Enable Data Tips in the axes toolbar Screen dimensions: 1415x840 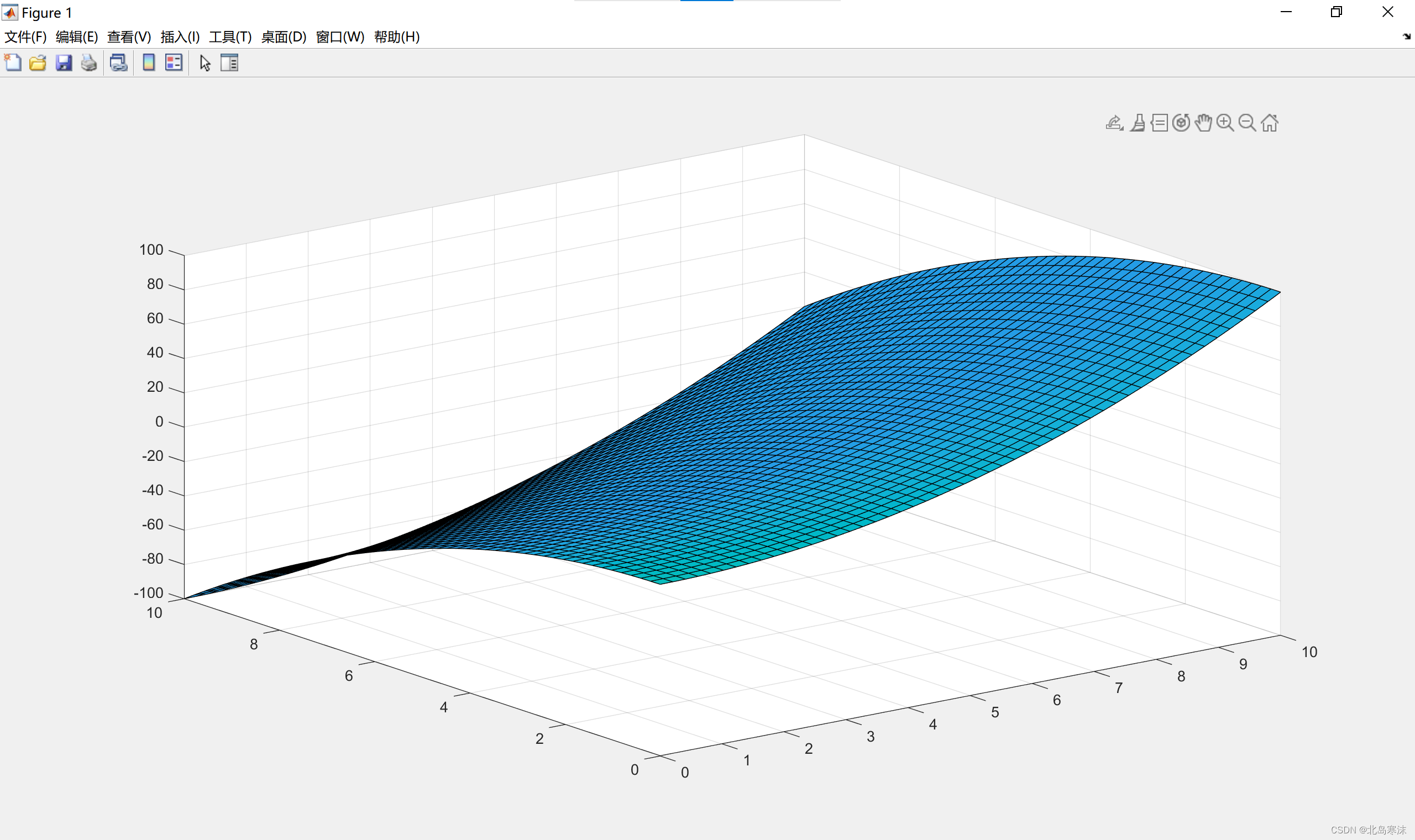[x=1159, y=123]
